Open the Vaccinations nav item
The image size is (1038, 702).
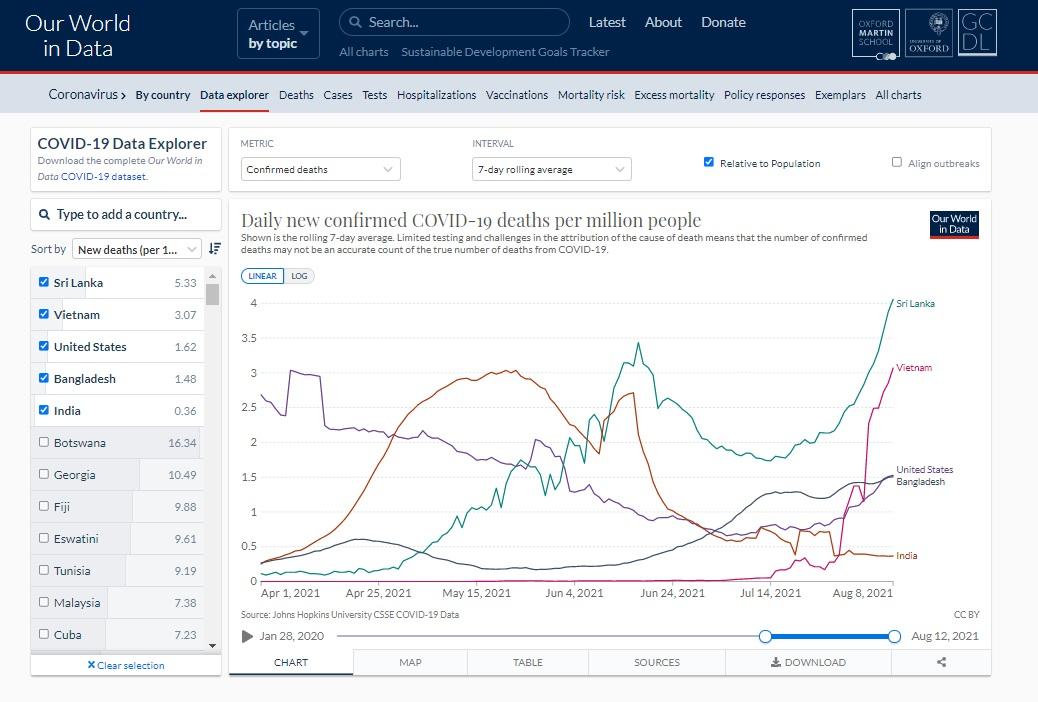[x=517, y=95]
